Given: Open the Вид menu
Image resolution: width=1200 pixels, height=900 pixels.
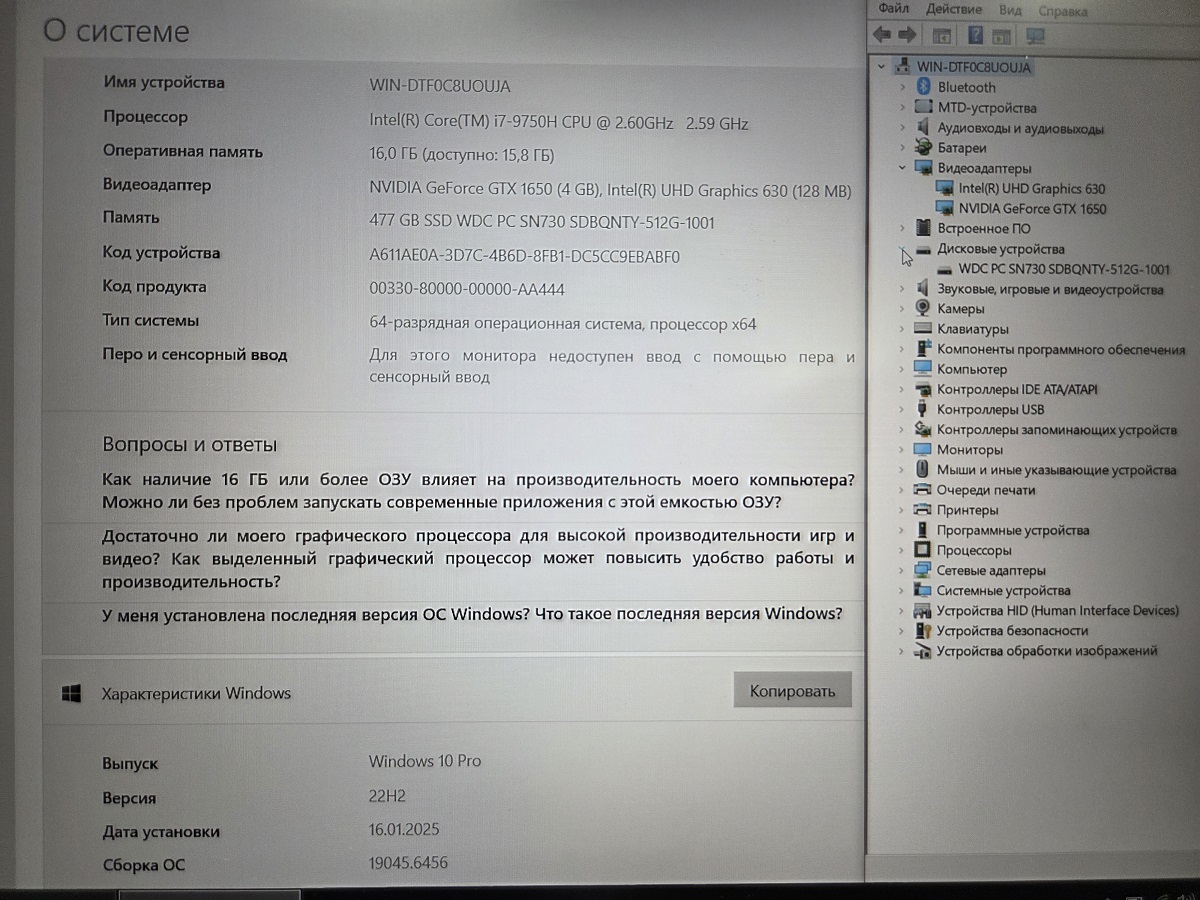Looking at the screenshot, I should point(1010,10).
